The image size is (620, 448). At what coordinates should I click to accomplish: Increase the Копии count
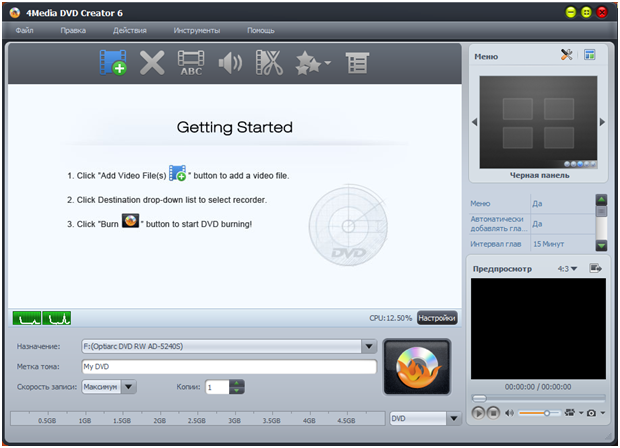pyautogui.click(x=236, y=383)
